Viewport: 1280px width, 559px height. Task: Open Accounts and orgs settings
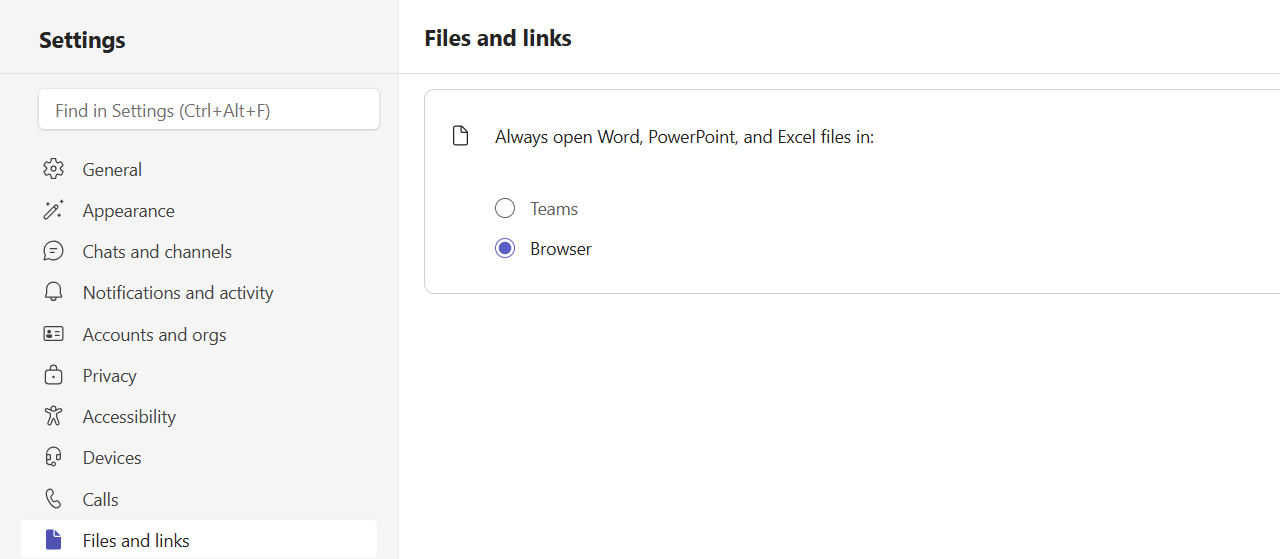(199, 334)
